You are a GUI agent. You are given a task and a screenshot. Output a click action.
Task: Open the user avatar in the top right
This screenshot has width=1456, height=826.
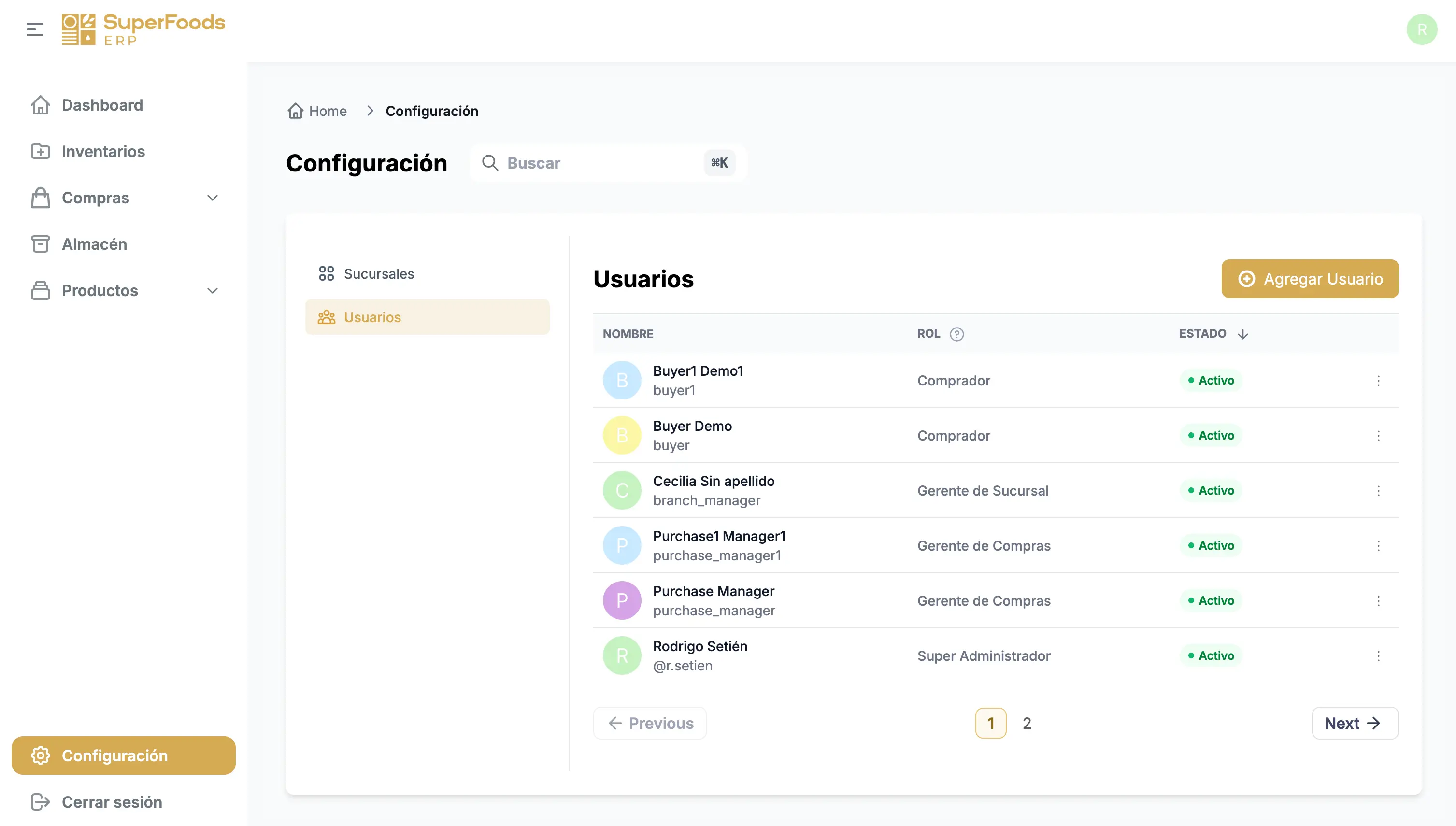(x=1421, y=29)
